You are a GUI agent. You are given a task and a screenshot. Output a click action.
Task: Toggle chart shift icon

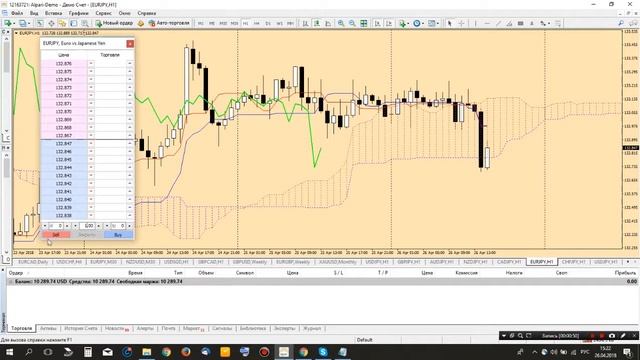389,23
